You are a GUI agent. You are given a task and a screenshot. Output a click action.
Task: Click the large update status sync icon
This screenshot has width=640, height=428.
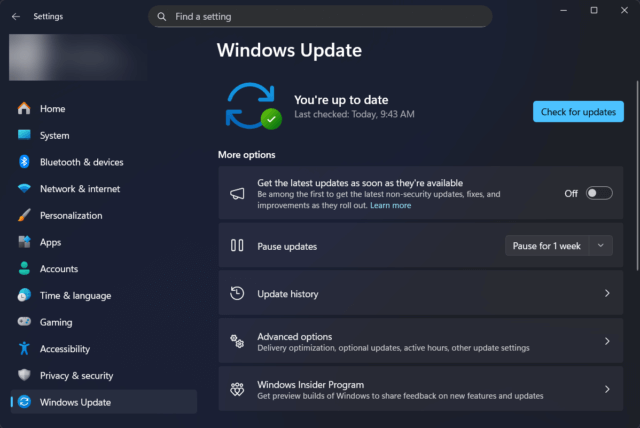coord(253,106)
